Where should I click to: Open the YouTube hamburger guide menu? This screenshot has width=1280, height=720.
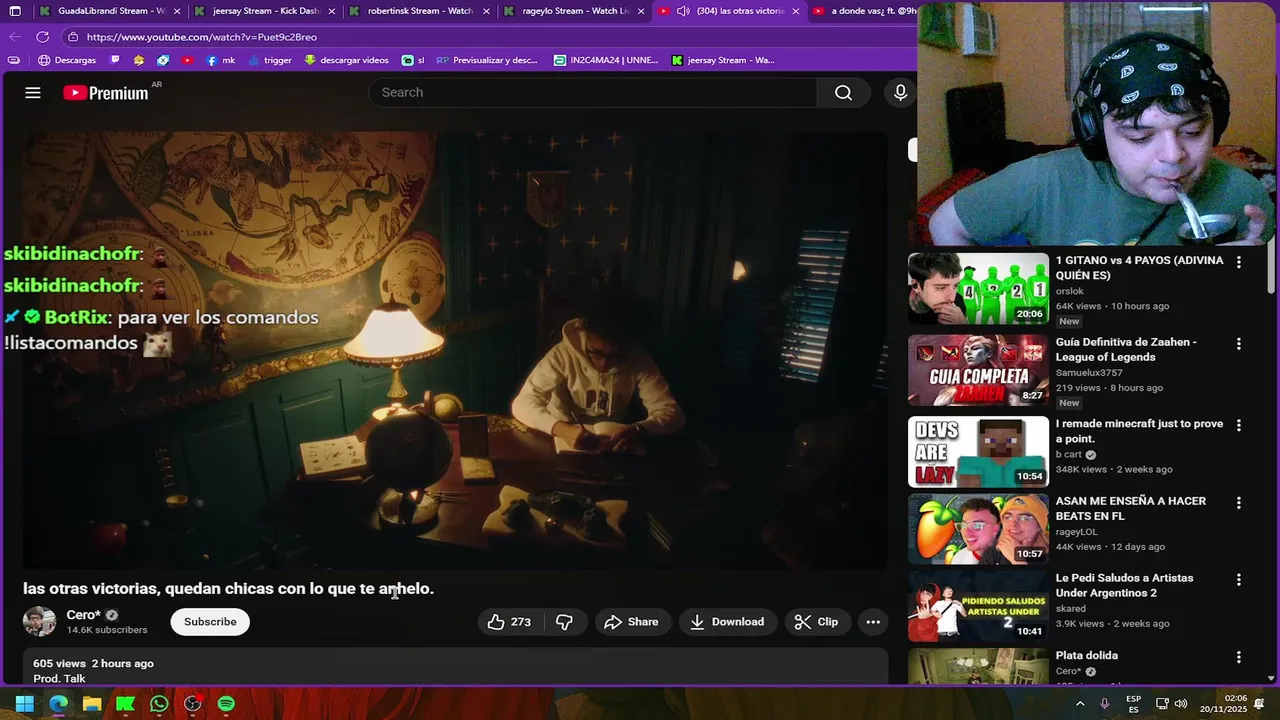(33, 92)
